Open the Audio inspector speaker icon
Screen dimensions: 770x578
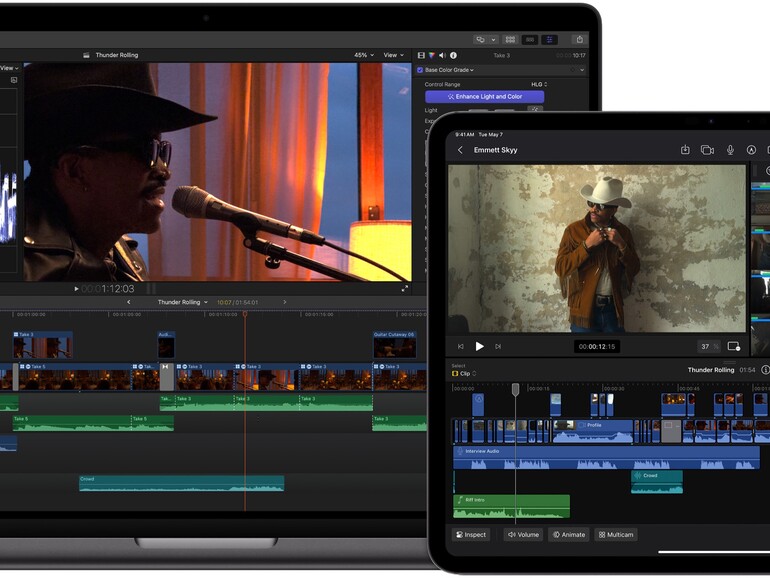click(x=442, y=55)
